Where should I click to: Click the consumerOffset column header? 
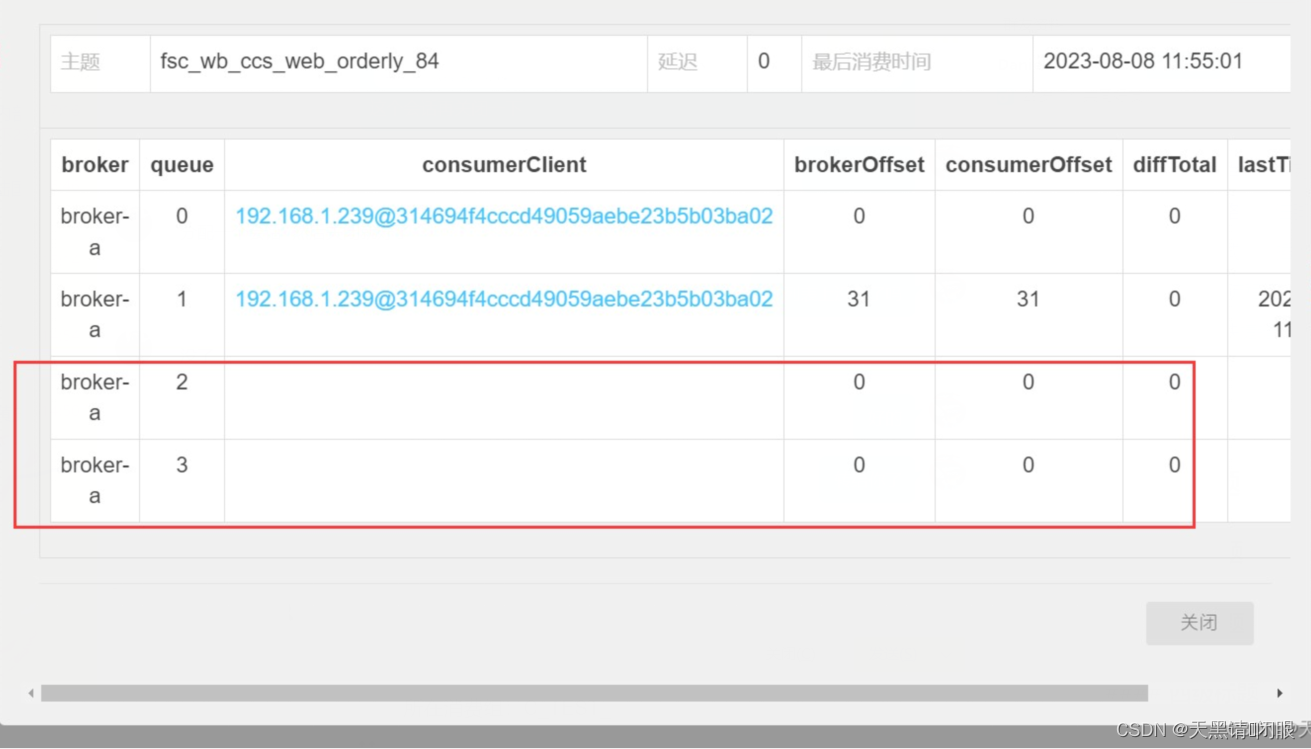pyautogui.click(x=1029, y=165)
